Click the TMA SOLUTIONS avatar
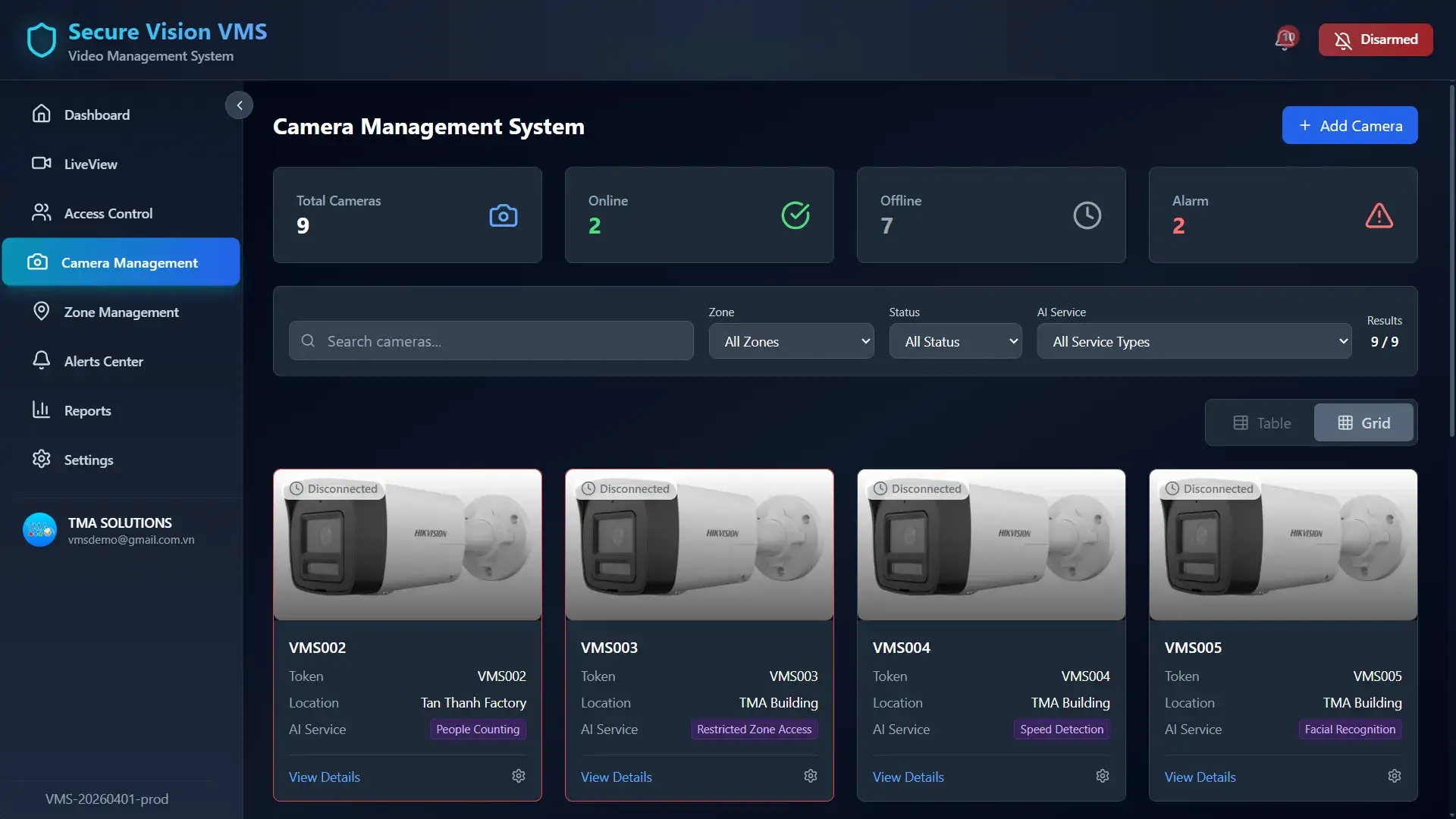The image size is (1456, 819). pos(39,530)
